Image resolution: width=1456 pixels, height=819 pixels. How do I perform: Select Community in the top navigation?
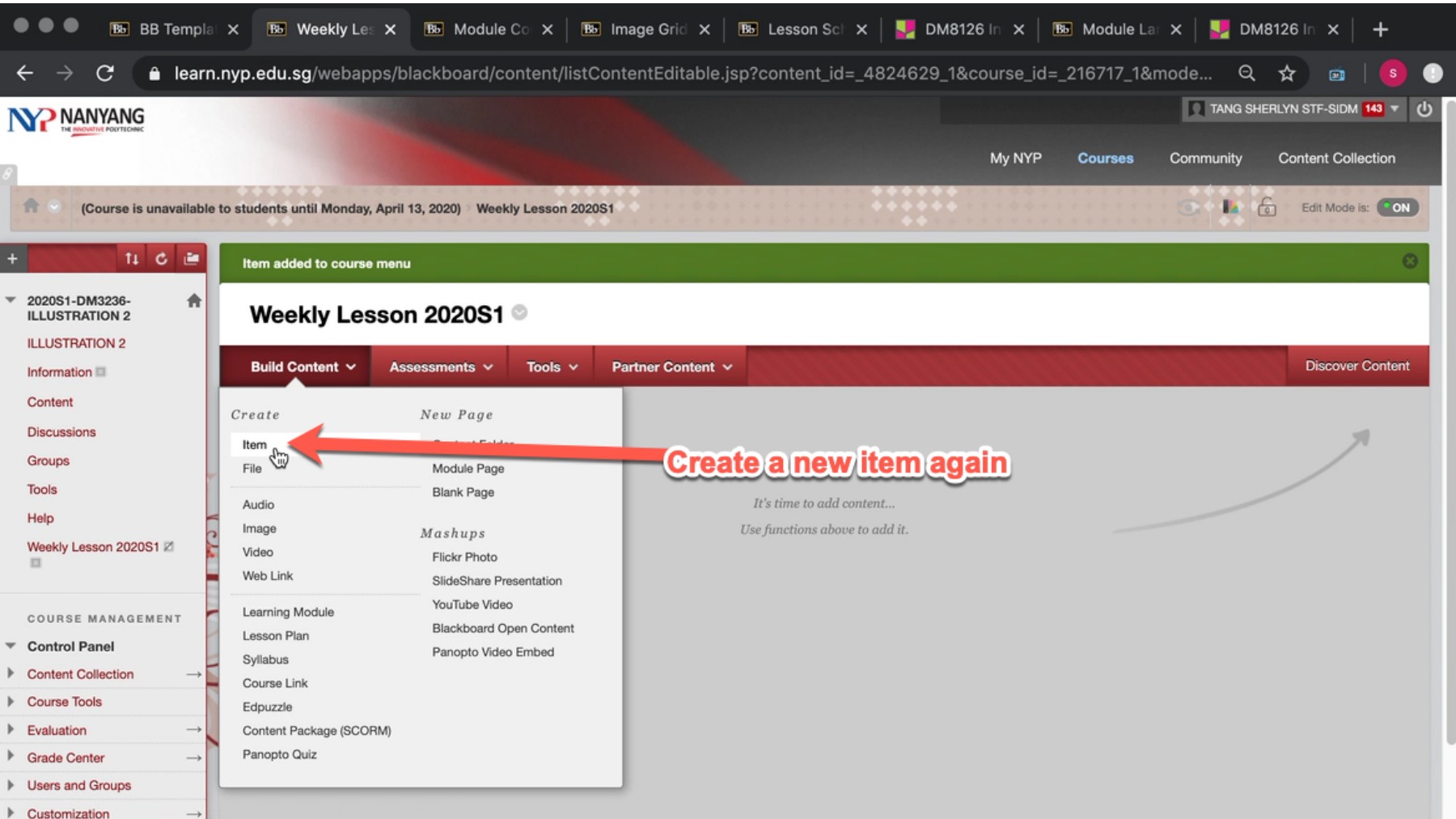1205,158
